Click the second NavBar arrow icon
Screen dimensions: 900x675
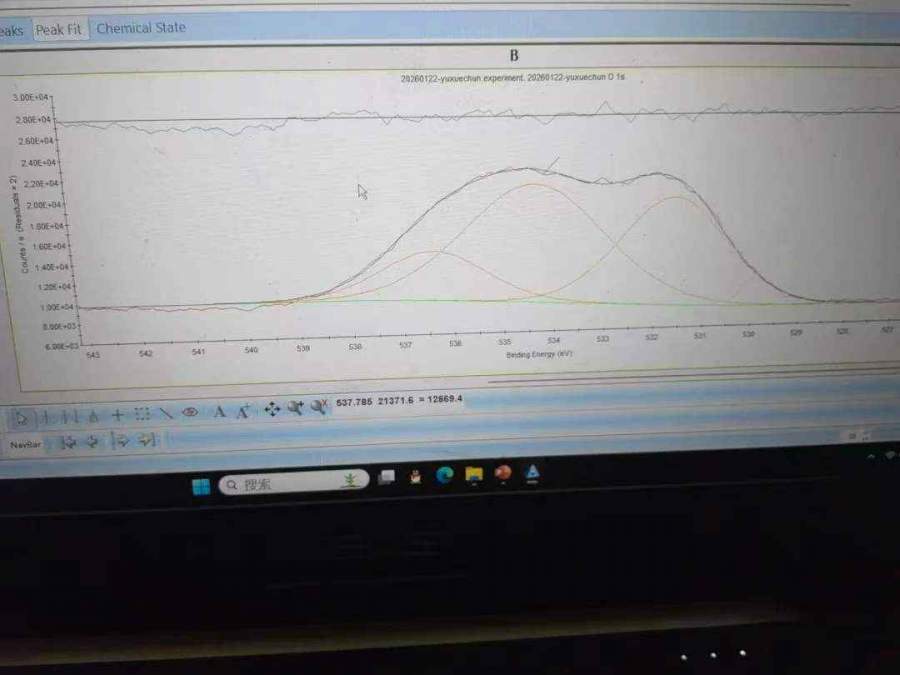[x=92, y=441]
